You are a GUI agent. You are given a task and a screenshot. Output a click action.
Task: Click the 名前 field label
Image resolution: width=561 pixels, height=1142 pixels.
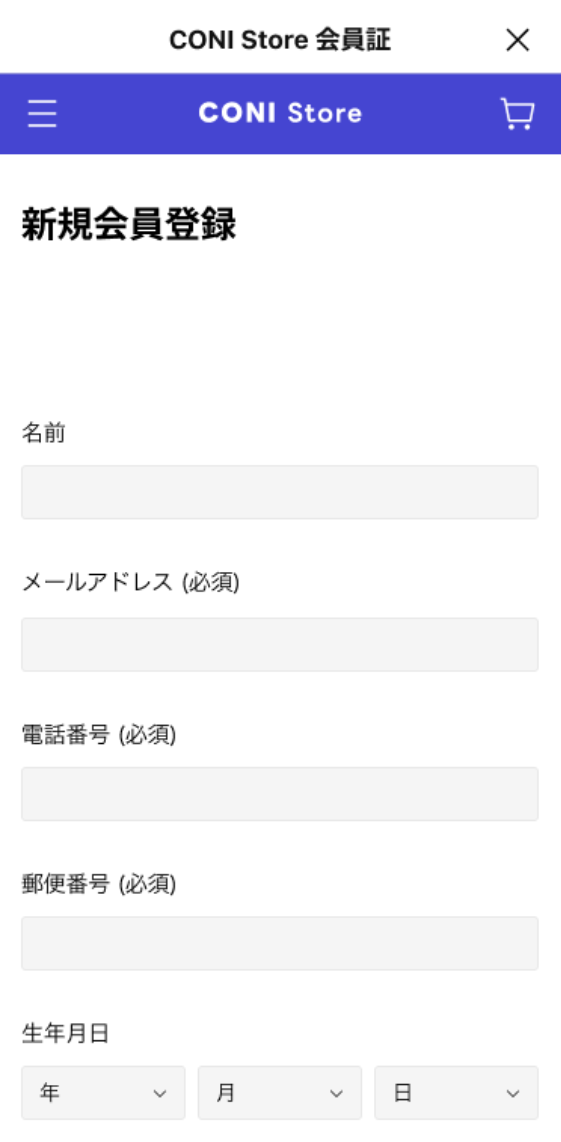(44, 433)
